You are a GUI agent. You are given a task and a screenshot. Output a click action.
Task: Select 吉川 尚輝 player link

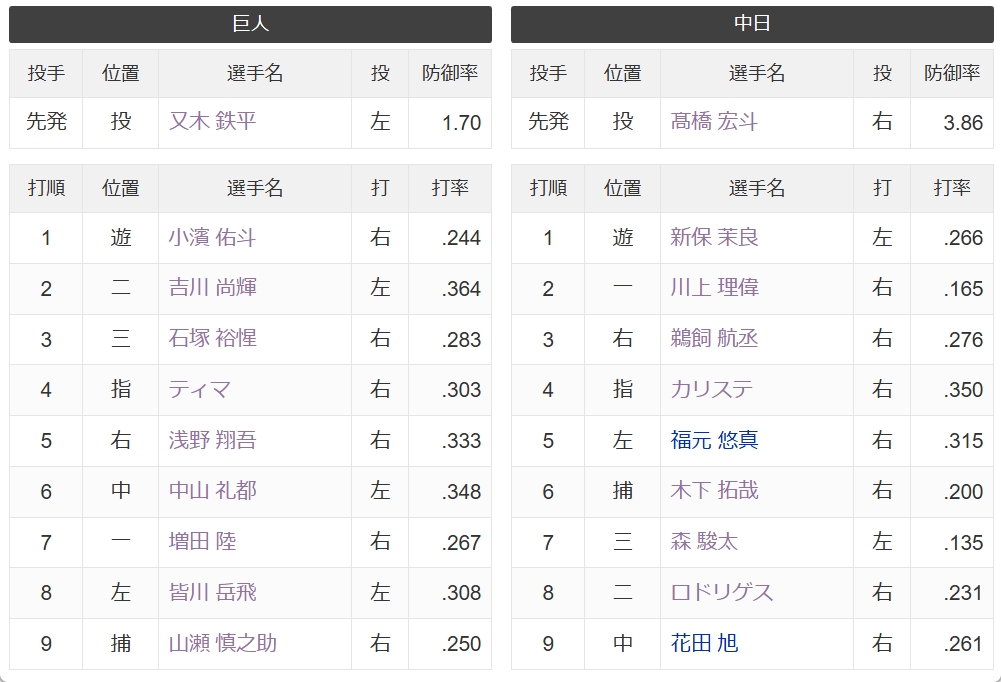(x=212, y=287)
